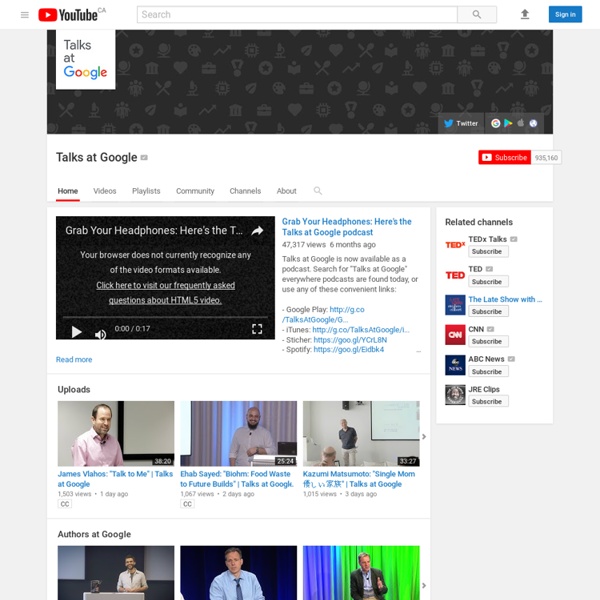Open the Talks at Google channel avatar
This screenshot has height=600, width=600.
click(85, 59)
